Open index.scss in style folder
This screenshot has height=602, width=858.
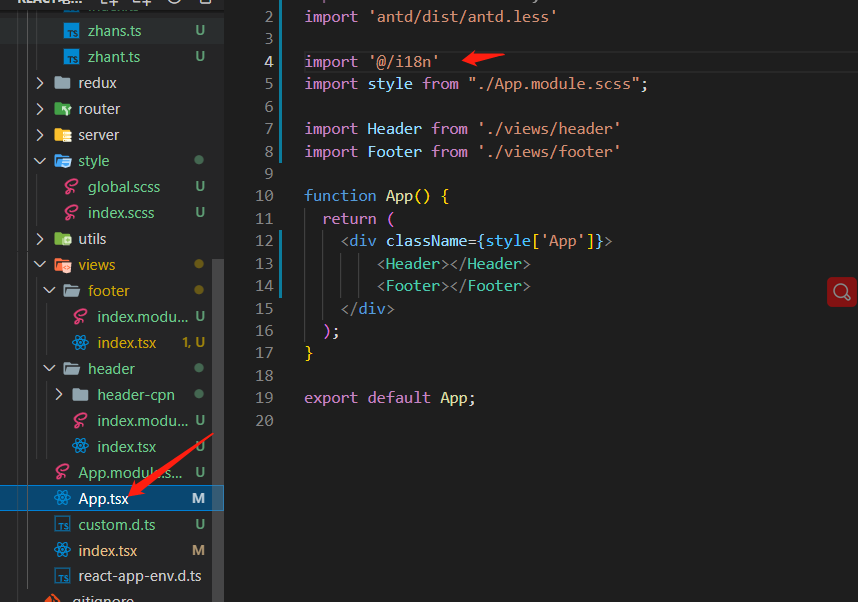[x=121, y=213]
